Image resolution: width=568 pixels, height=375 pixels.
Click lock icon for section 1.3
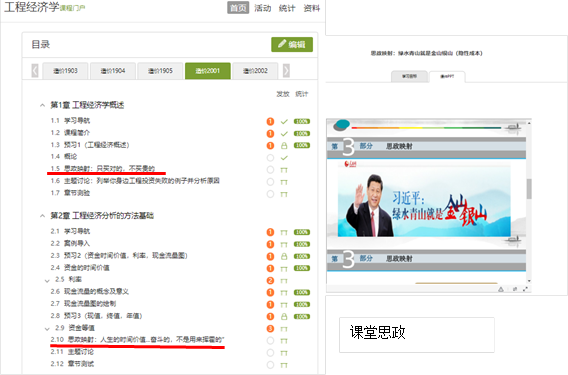pyautogui.click(x=284, y=146)
